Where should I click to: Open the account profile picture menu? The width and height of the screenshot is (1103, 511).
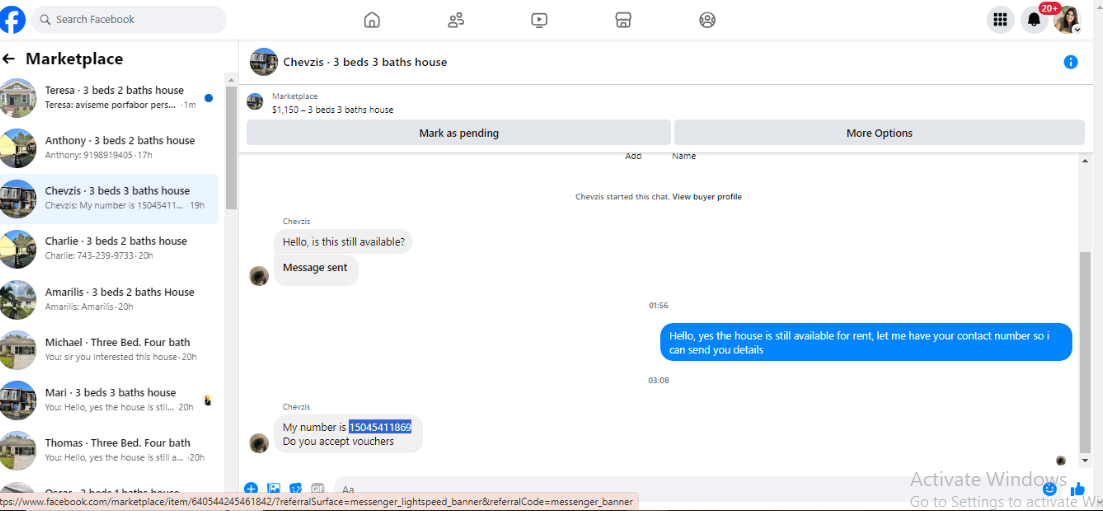(1067, 20)
